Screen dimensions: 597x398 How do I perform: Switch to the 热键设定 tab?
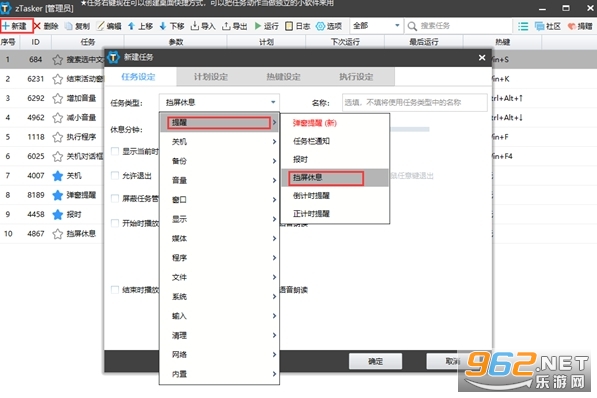click(284, 77)
